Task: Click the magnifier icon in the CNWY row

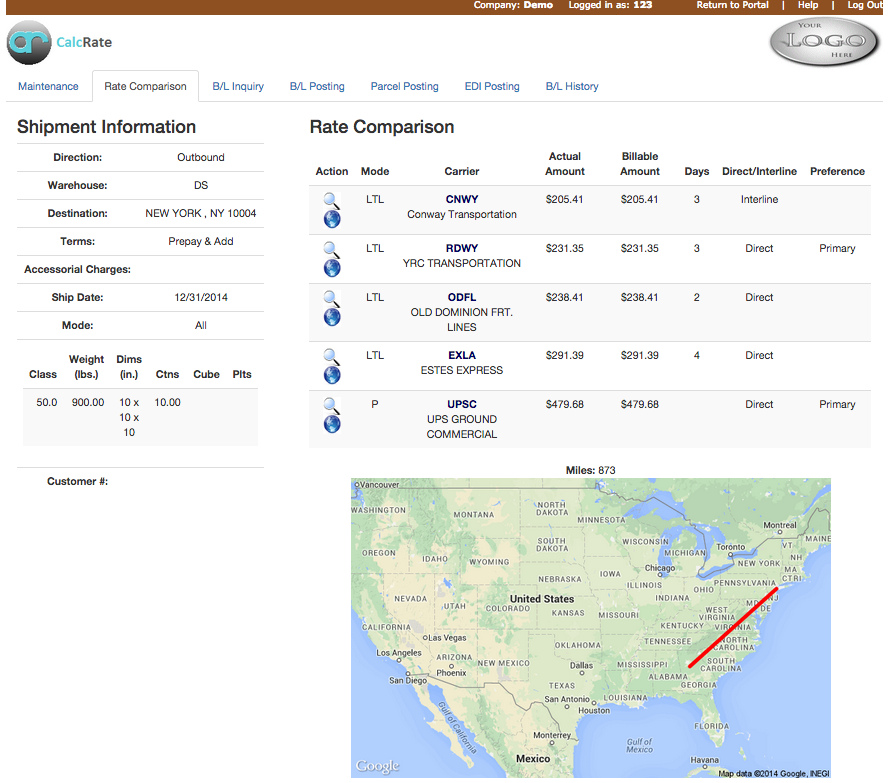Action: click(x=331, y=201)
